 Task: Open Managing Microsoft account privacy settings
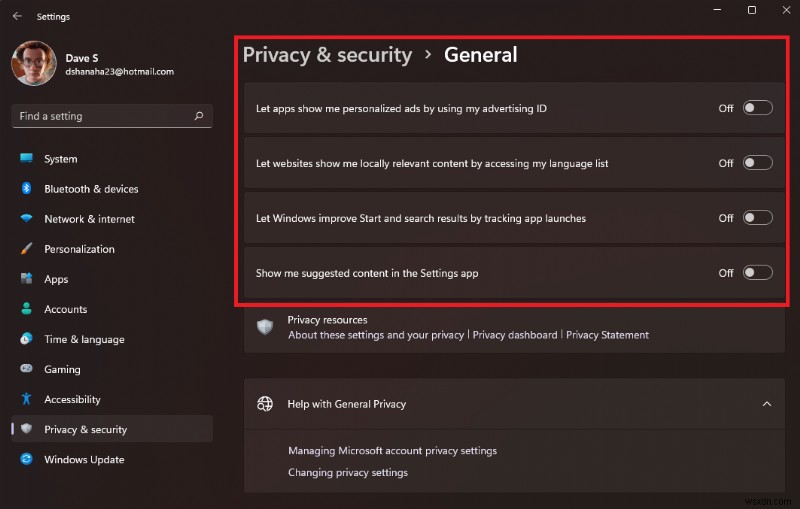(392, 451)
